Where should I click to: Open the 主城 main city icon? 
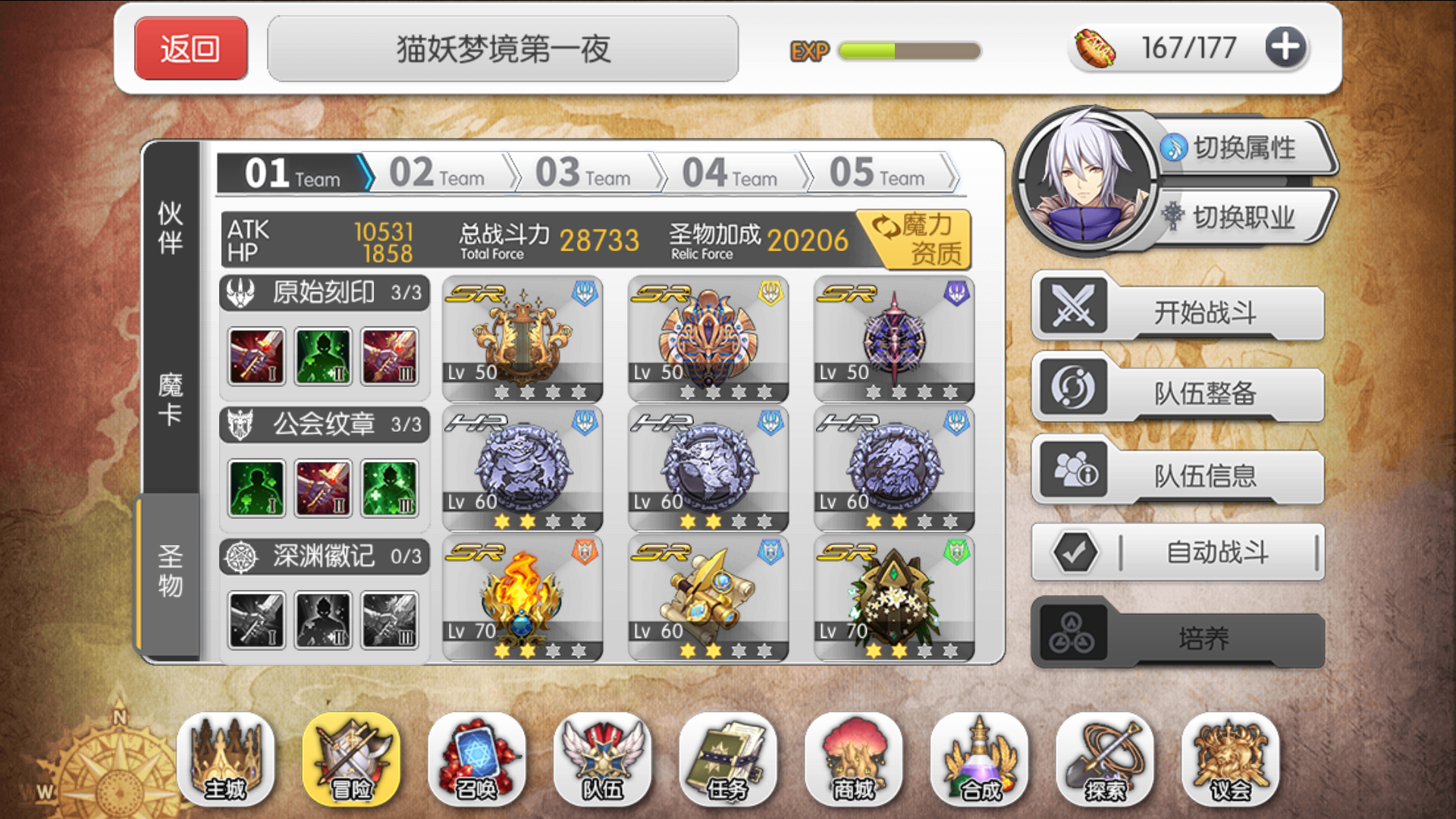[225, 759]
